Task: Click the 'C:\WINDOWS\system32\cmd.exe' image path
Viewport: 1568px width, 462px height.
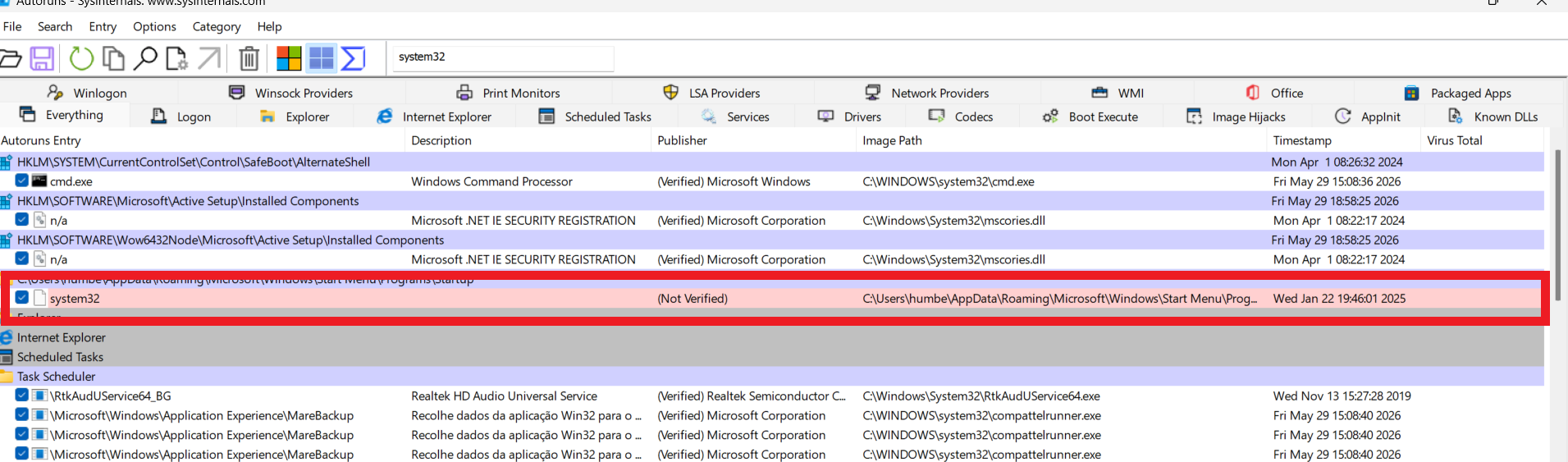Action: pos(949,181)
